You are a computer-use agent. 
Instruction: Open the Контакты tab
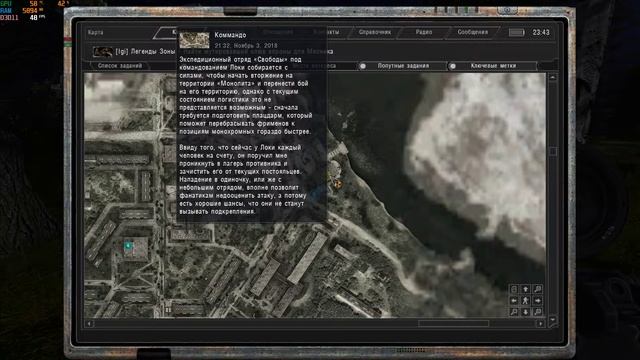(x=327, y=32)
